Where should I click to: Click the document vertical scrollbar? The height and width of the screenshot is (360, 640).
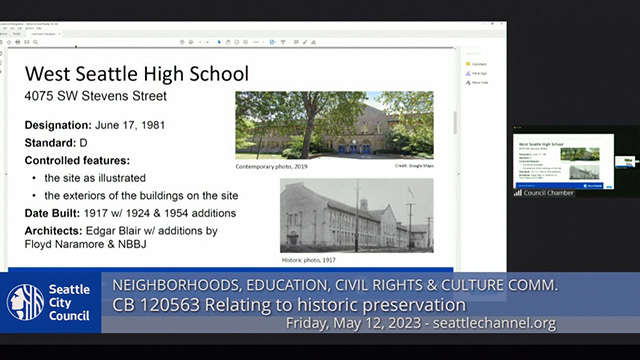pyautogui.click(x=455, y=122)
